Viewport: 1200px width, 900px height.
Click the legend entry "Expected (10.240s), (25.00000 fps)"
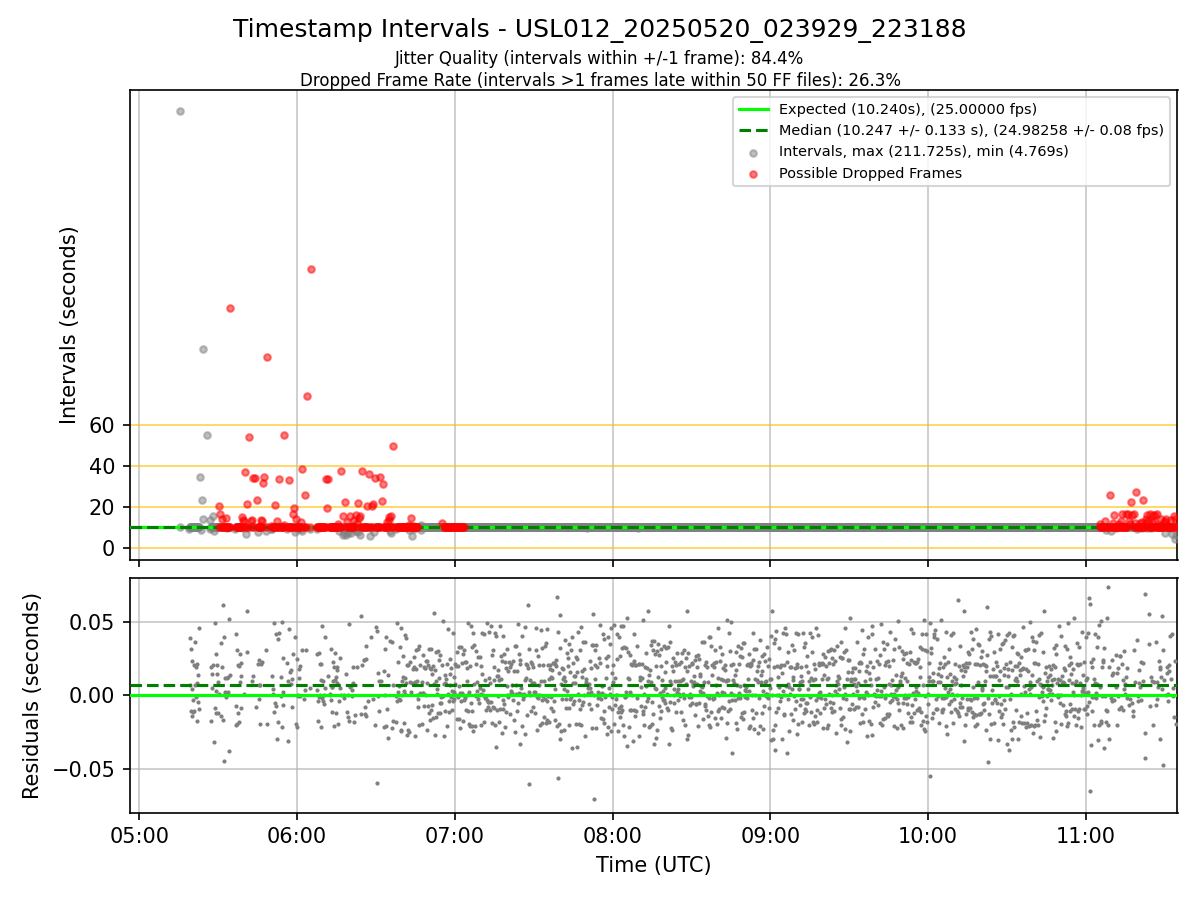click(x=908, y=109)
